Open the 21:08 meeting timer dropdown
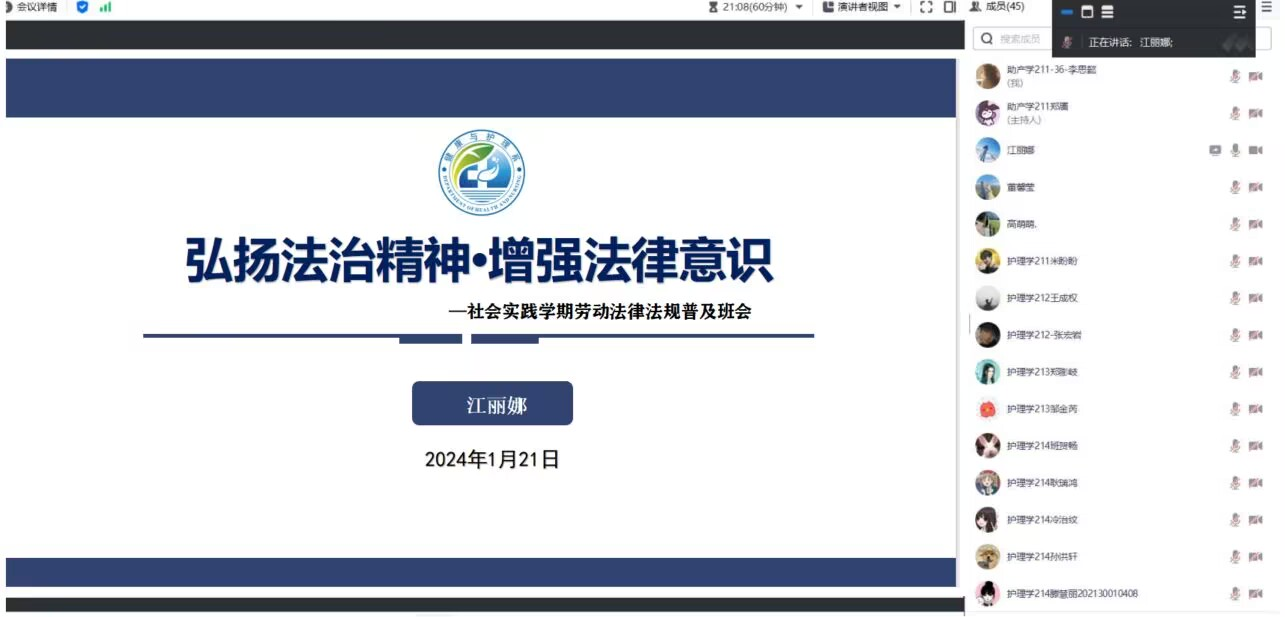Image resolution: width=1285 pixels, height=617 pixels. (799, 7)
